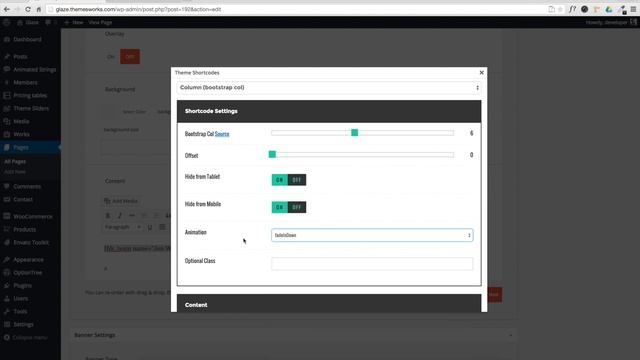Open the Howdy, developer account menu

click(x=611, y=22)
